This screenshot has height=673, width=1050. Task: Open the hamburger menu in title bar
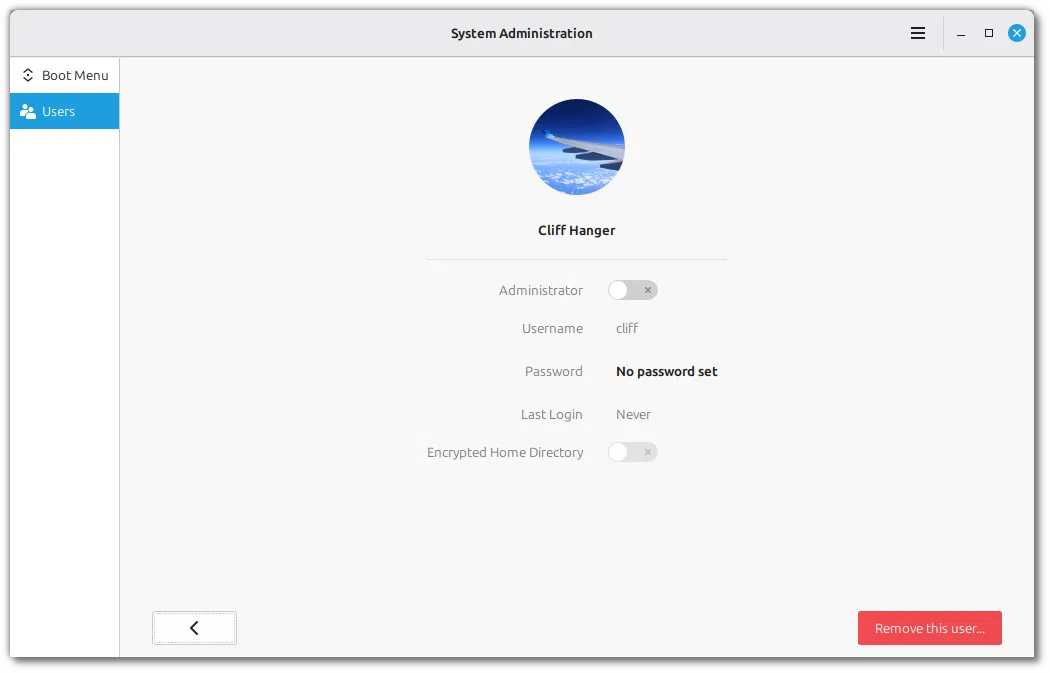coord(917,33)
